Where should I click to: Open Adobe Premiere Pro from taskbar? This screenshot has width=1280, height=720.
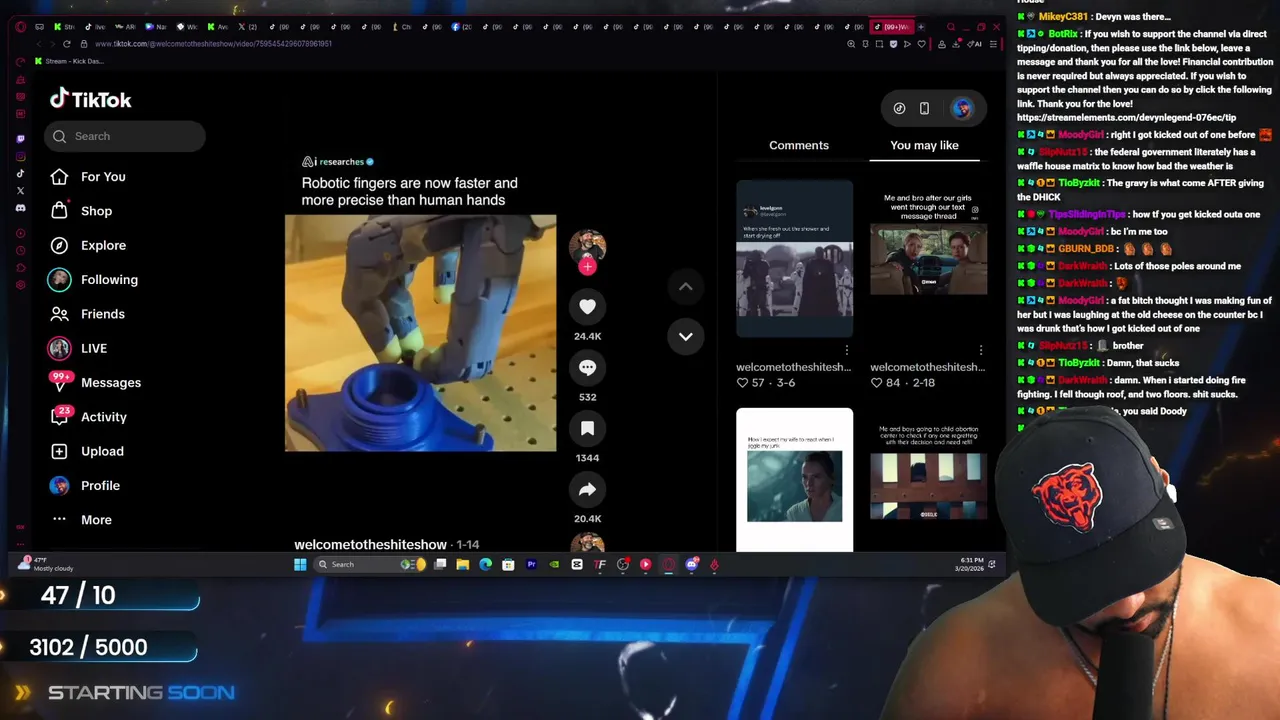(531, 565)
